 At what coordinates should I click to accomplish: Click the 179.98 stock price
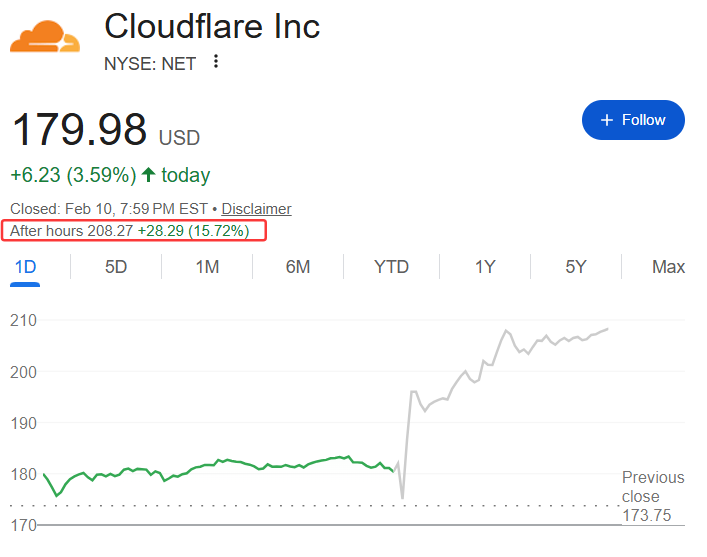click(x=78, y=130)
